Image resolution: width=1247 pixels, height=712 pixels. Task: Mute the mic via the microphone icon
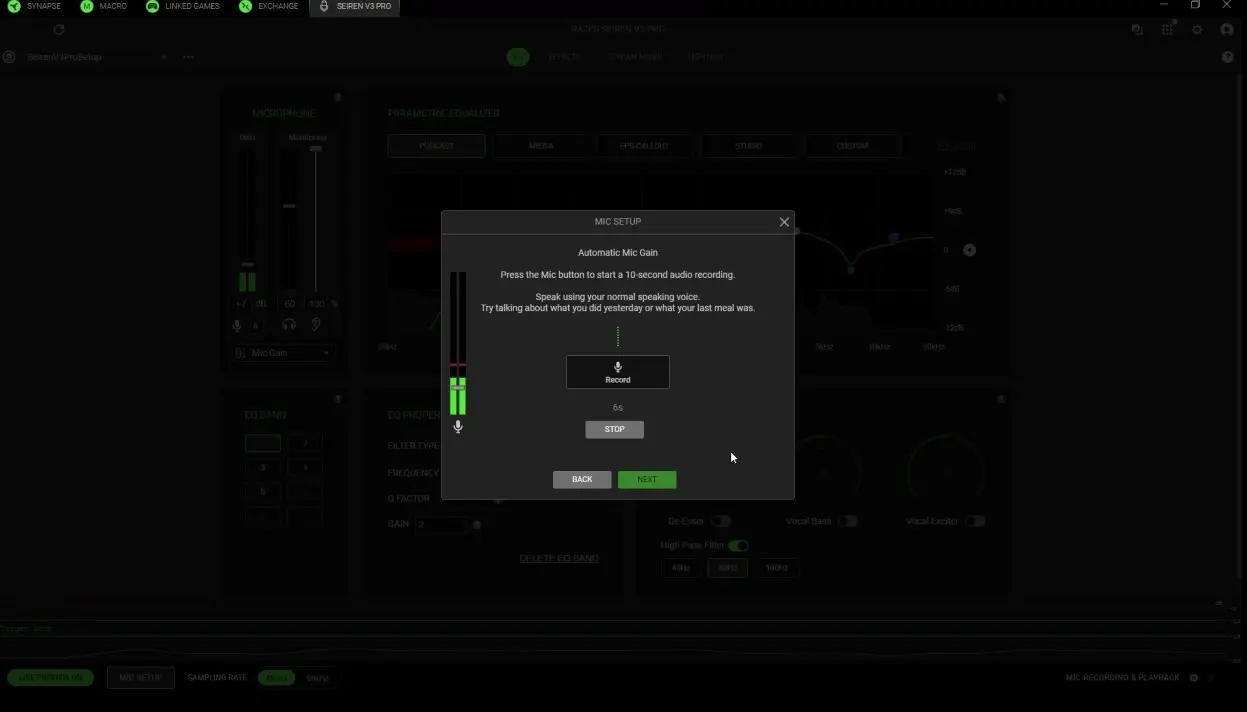pos(237,325)
